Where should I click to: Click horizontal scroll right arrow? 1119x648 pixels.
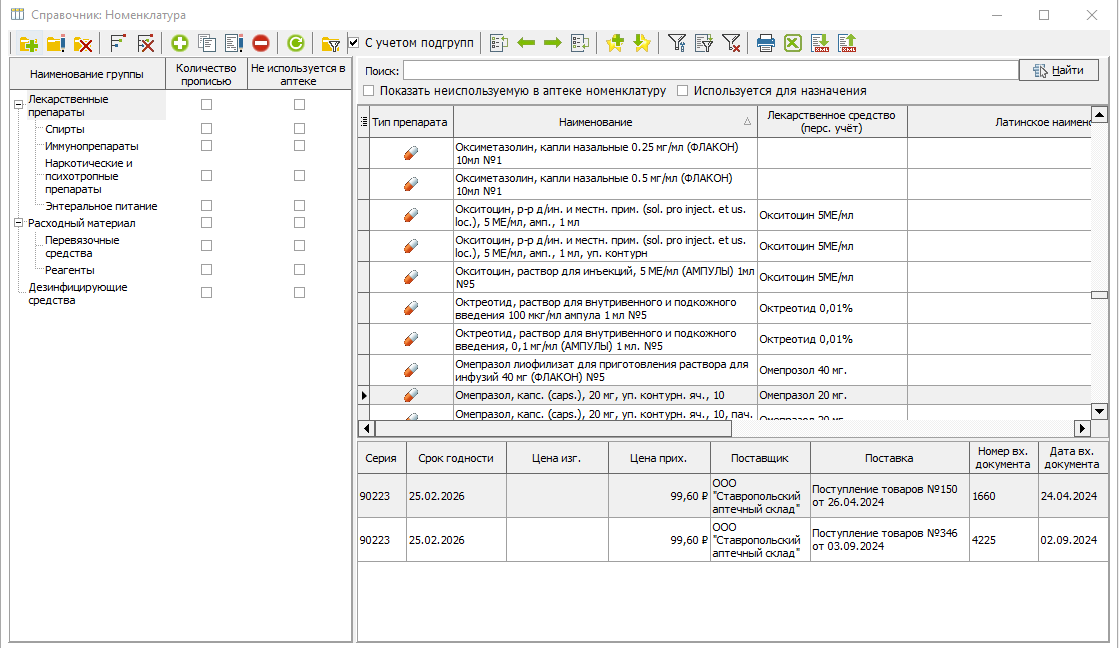[1083, 428]
